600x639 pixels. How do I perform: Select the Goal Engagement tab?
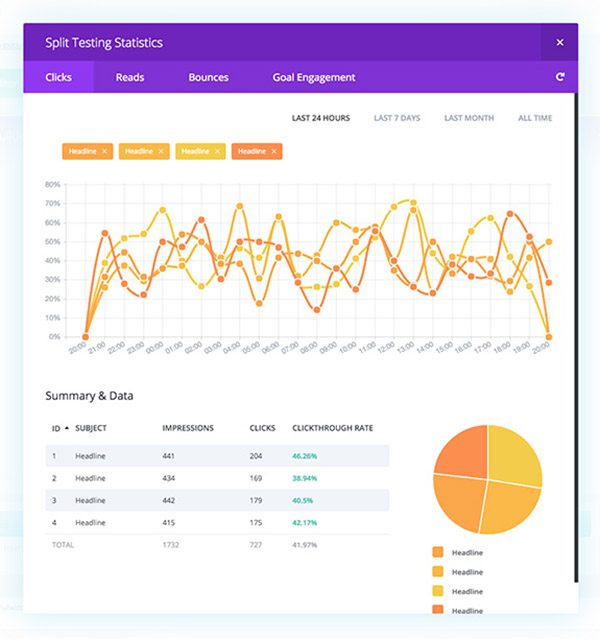(313, 77)
